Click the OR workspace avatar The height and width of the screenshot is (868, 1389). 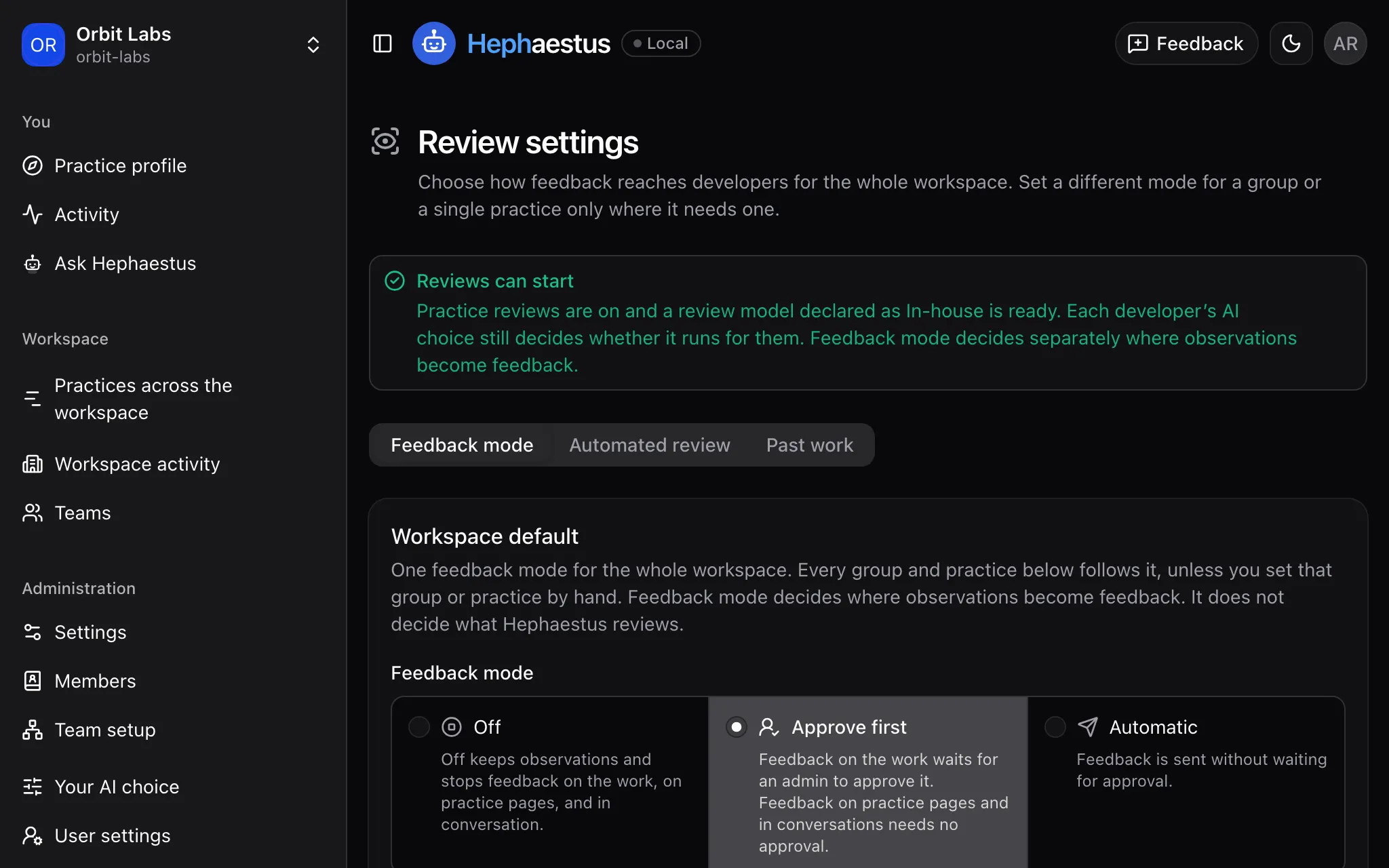pyautogui.click(x=43, y=45)
